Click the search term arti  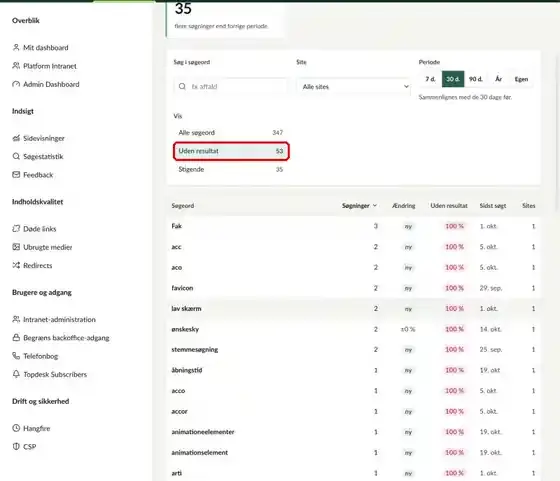click(176, 473)
